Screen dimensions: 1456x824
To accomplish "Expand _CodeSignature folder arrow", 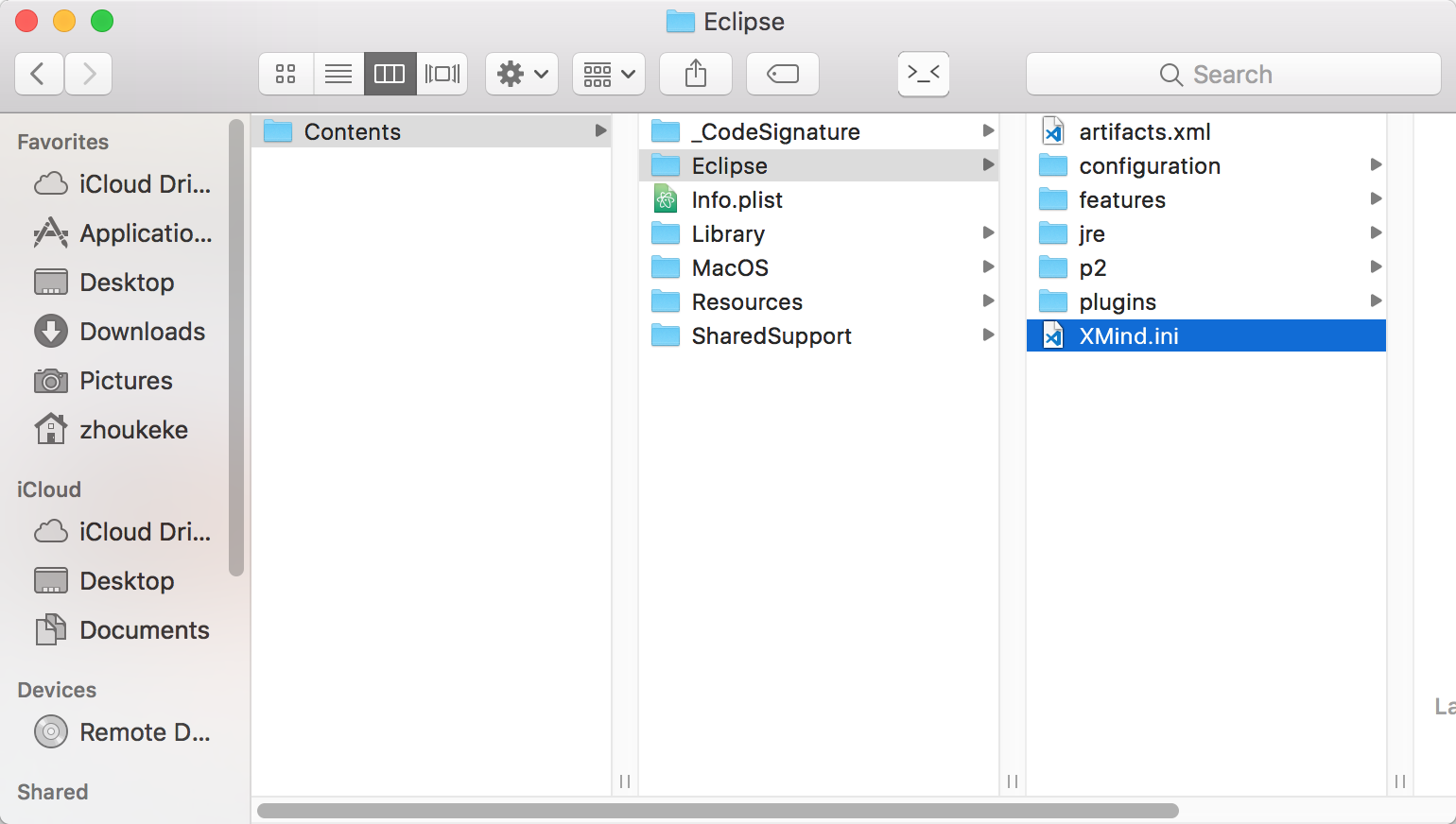I will (x=988, y=130).
